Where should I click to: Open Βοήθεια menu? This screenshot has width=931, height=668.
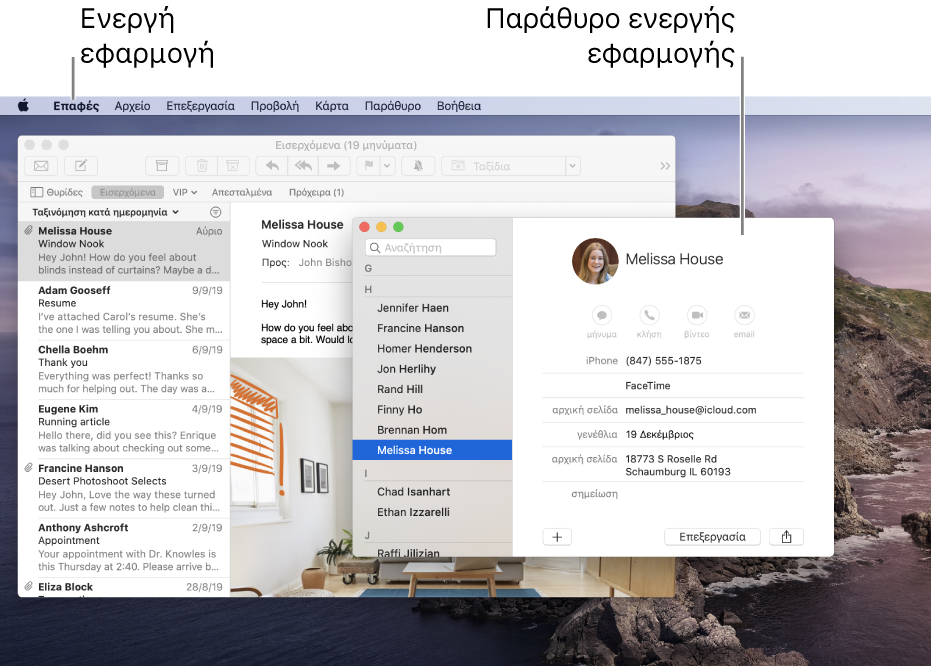tap(458, 106)
